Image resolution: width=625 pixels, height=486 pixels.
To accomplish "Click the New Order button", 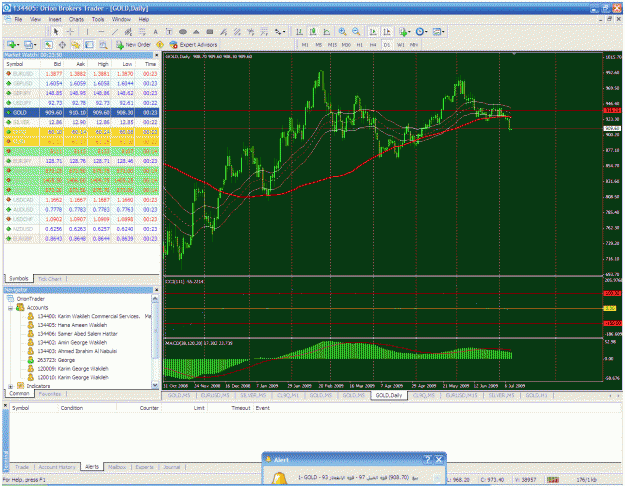I will click(134, 45).
